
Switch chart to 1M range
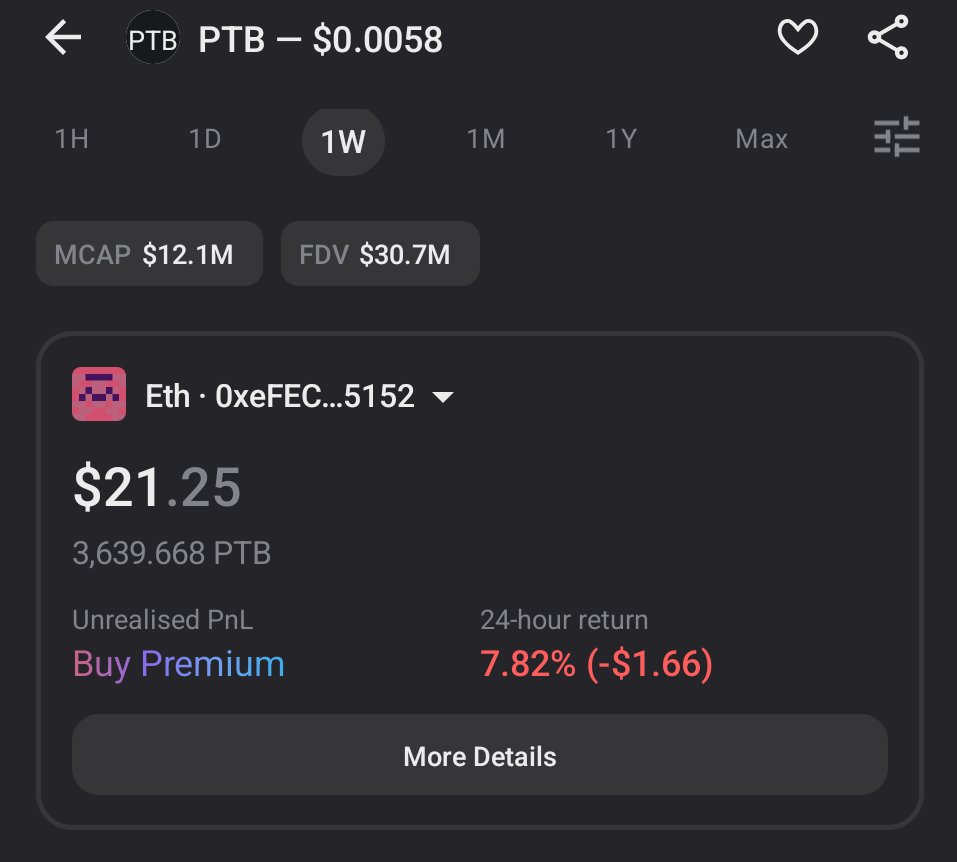pyautogui.click(x=485, y=139)
